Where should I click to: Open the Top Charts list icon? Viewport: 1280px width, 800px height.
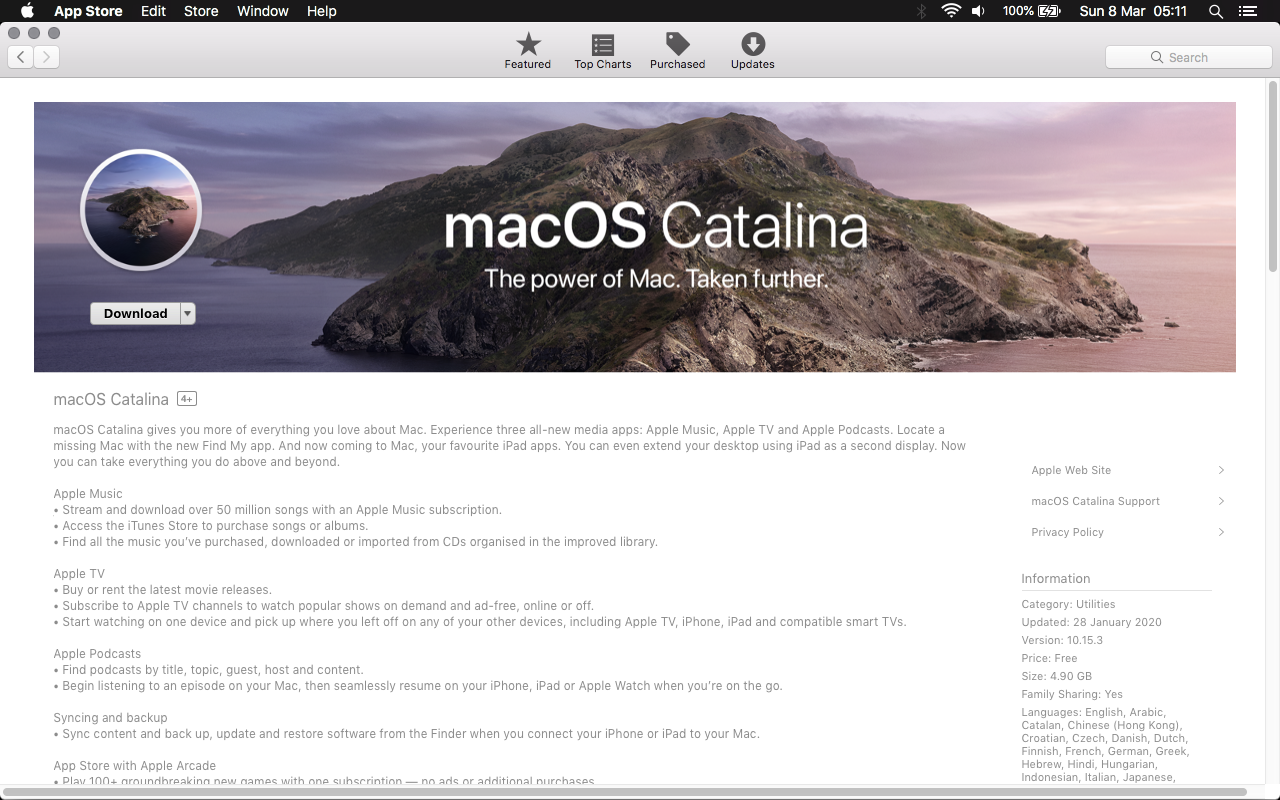(x=603, y=44)
